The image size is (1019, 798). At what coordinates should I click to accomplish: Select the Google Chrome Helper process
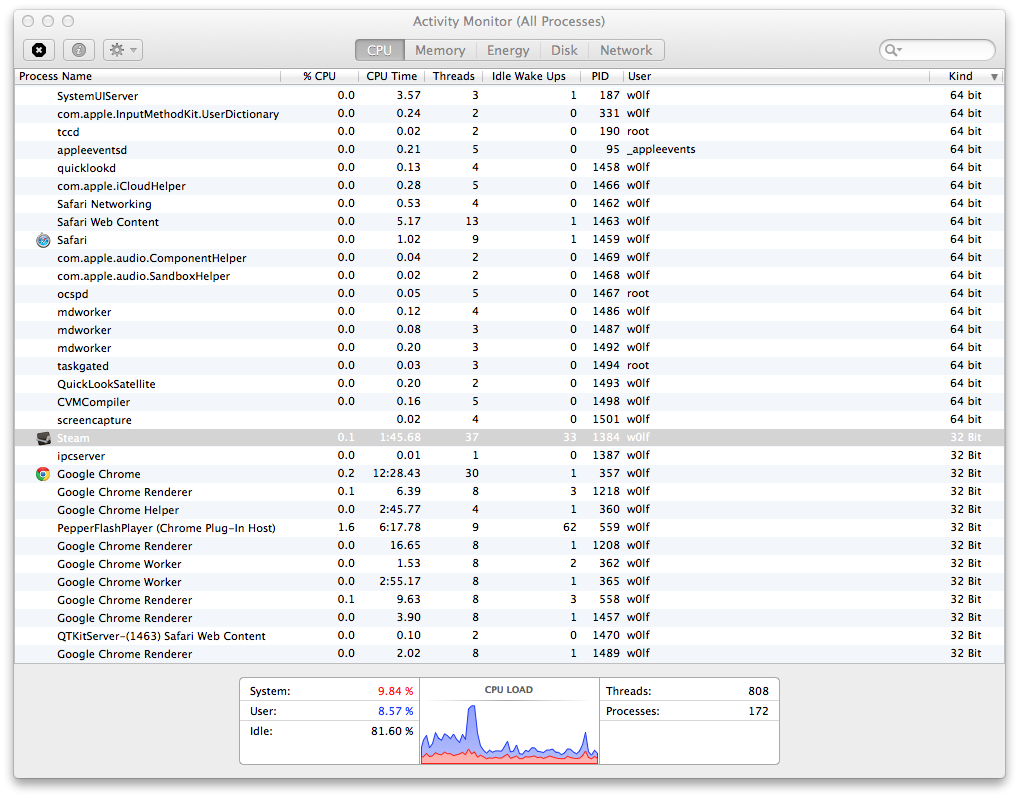(x=510, y=509)
